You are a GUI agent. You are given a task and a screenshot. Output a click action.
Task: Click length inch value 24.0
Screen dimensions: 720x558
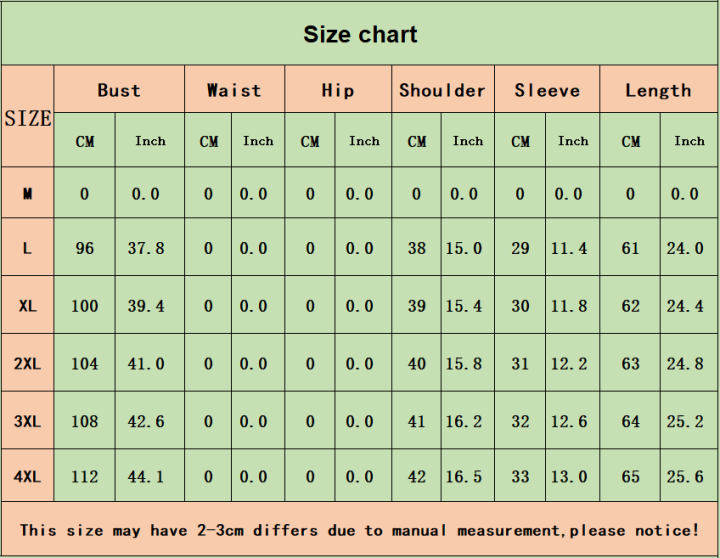pyautogui.click(x=685, y=248)
